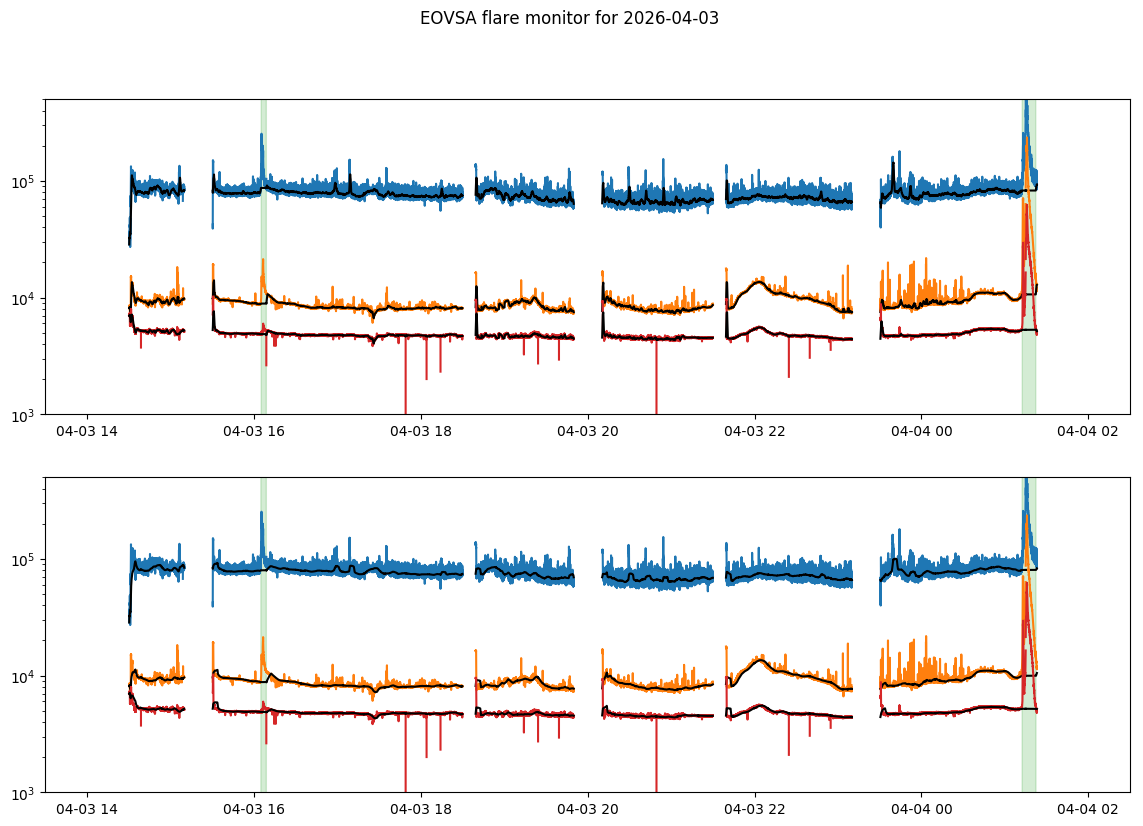1143x826 pixels.
Task: Click the 10^4 y-axis label of the upper plot
Action: point(24,298)
